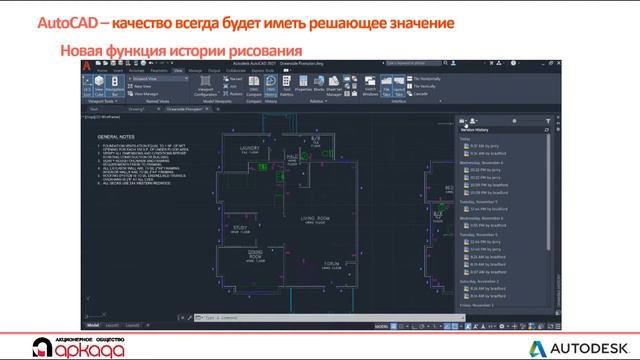Open the Sheet Set Manager
The height and width of the screenshot is (360, 640).
(334, 86)
